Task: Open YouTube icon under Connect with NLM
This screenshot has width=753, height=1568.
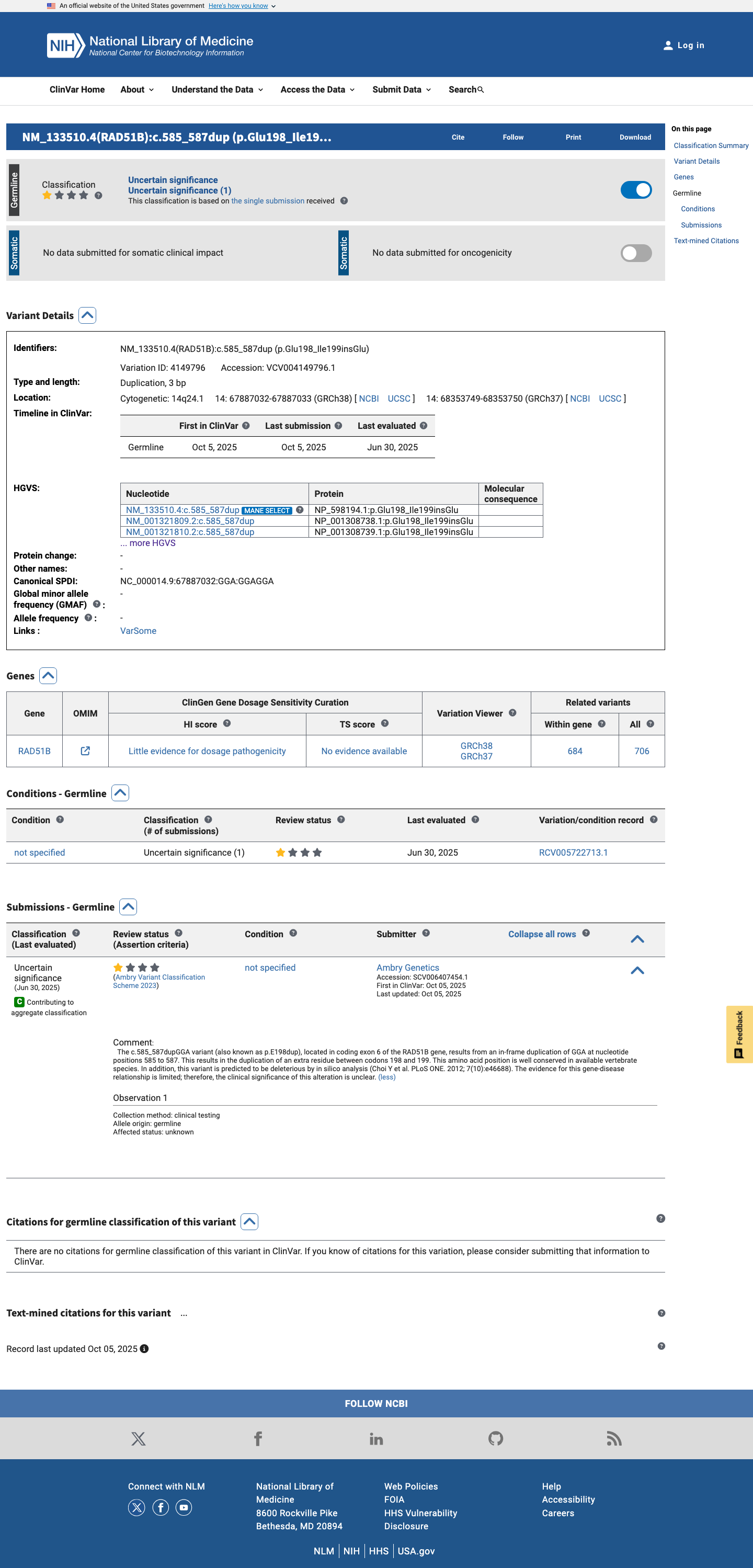Action: click(184, 1507)
